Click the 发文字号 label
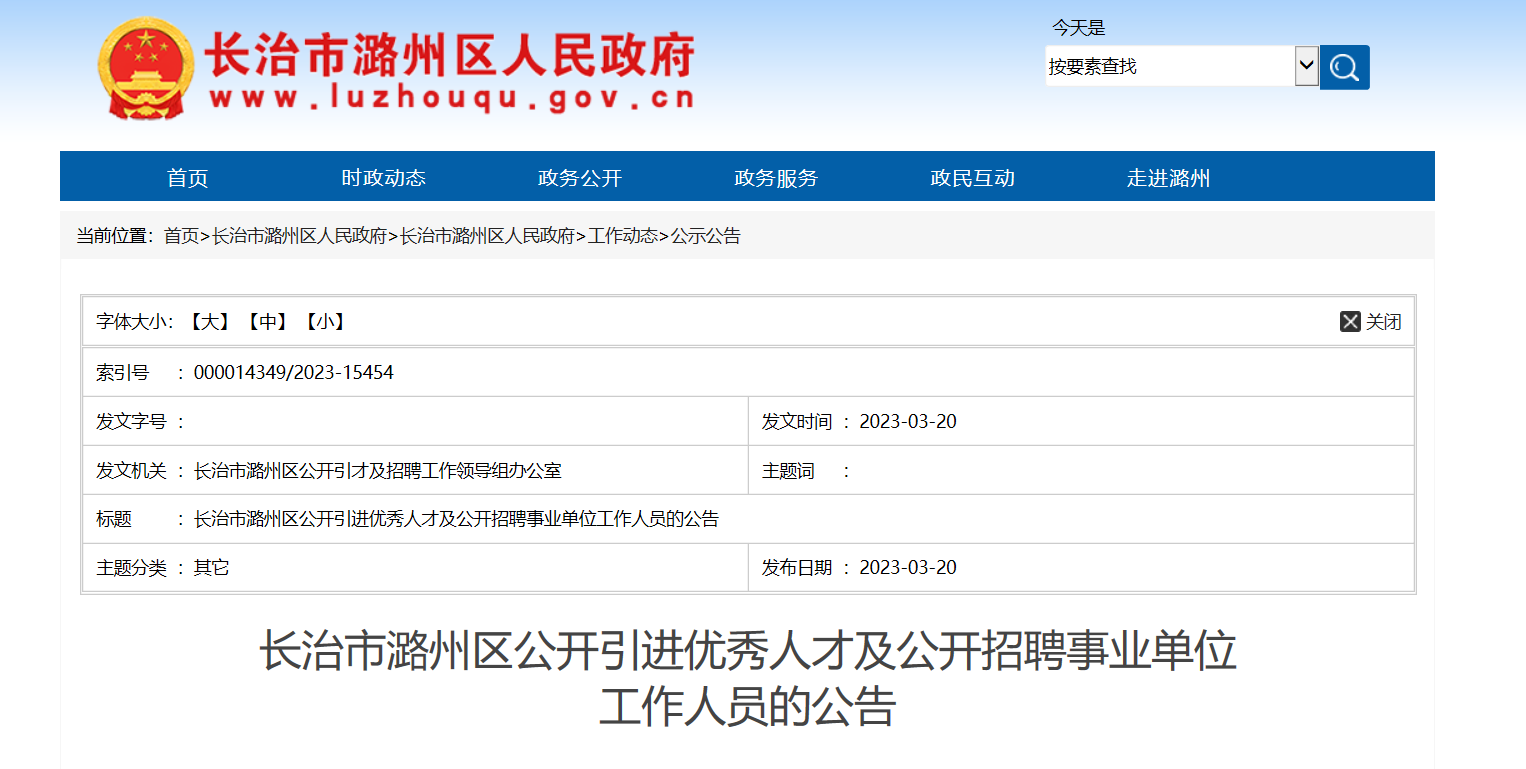The image size is (1526, 769). (x=131, y=421)
